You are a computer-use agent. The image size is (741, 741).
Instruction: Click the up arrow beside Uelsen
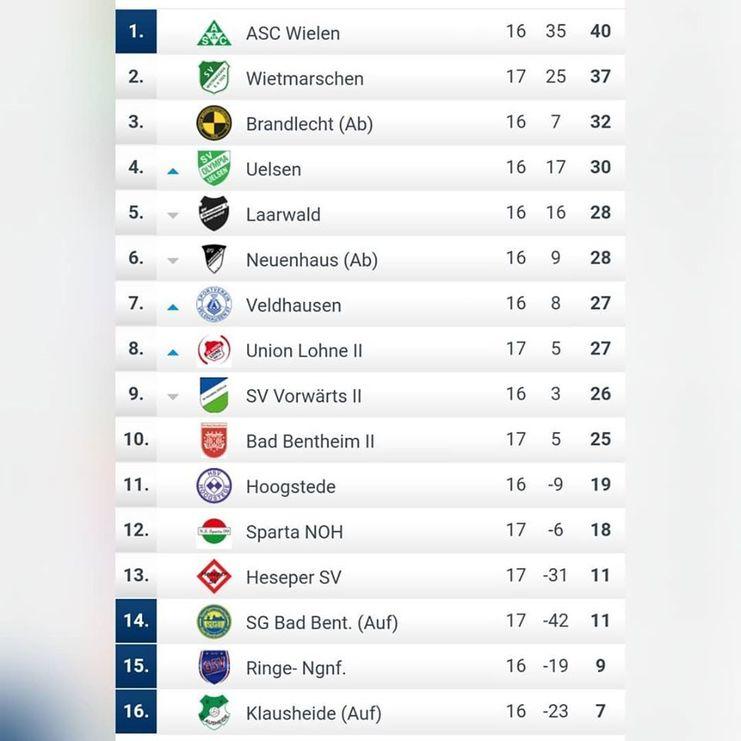tap(173, 171)
